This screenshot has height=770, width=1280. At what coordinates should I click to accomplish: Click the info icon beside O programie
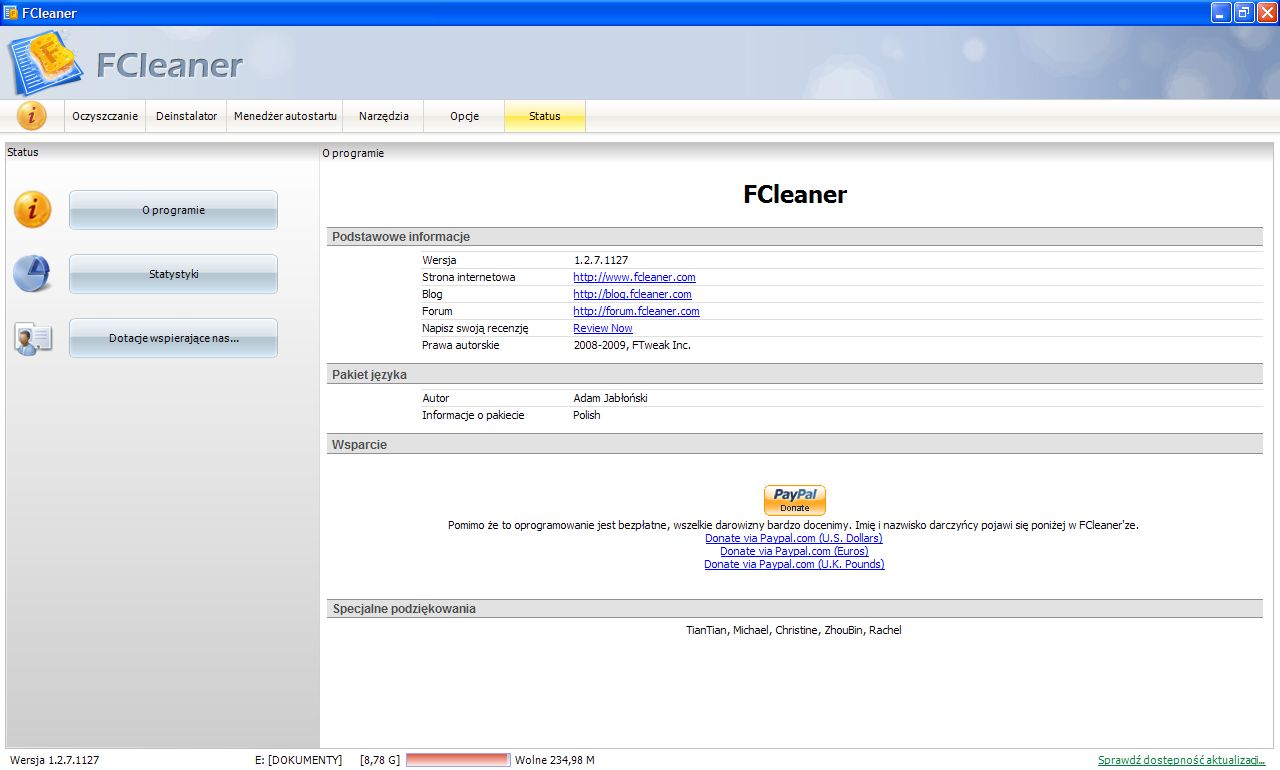(x=32, y=210)
